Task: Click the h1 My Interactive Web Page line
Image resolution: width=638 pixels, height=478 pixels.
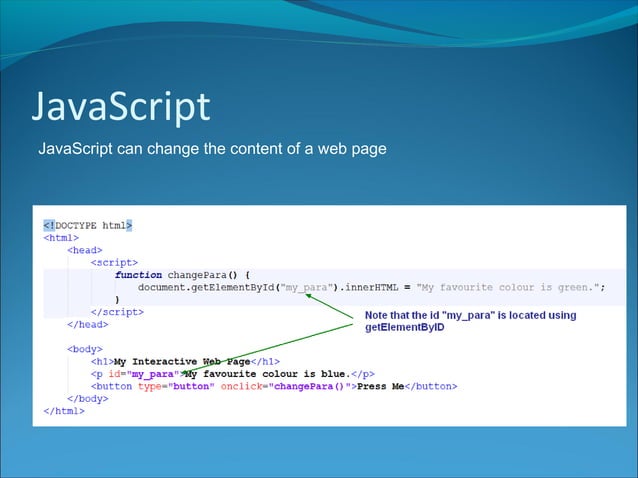Action: 185,362
